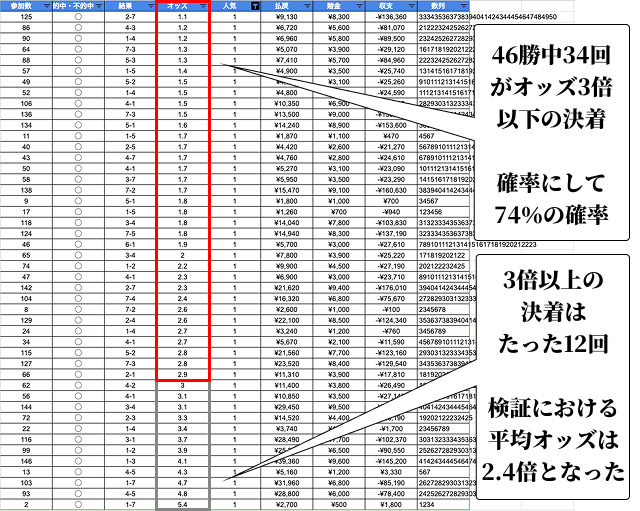
Task: Select the payout cell ¥21,620
Action: click(286, 288)
